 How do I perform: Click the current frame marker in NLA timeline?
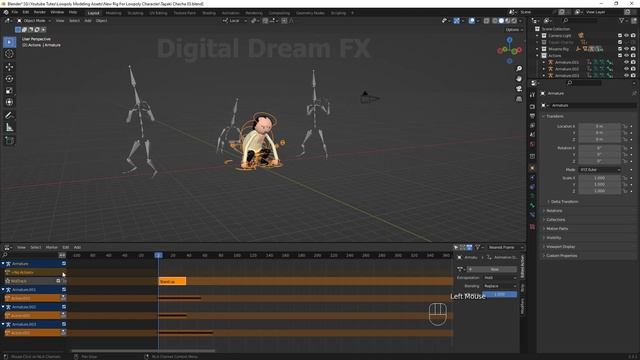point(158,255)
